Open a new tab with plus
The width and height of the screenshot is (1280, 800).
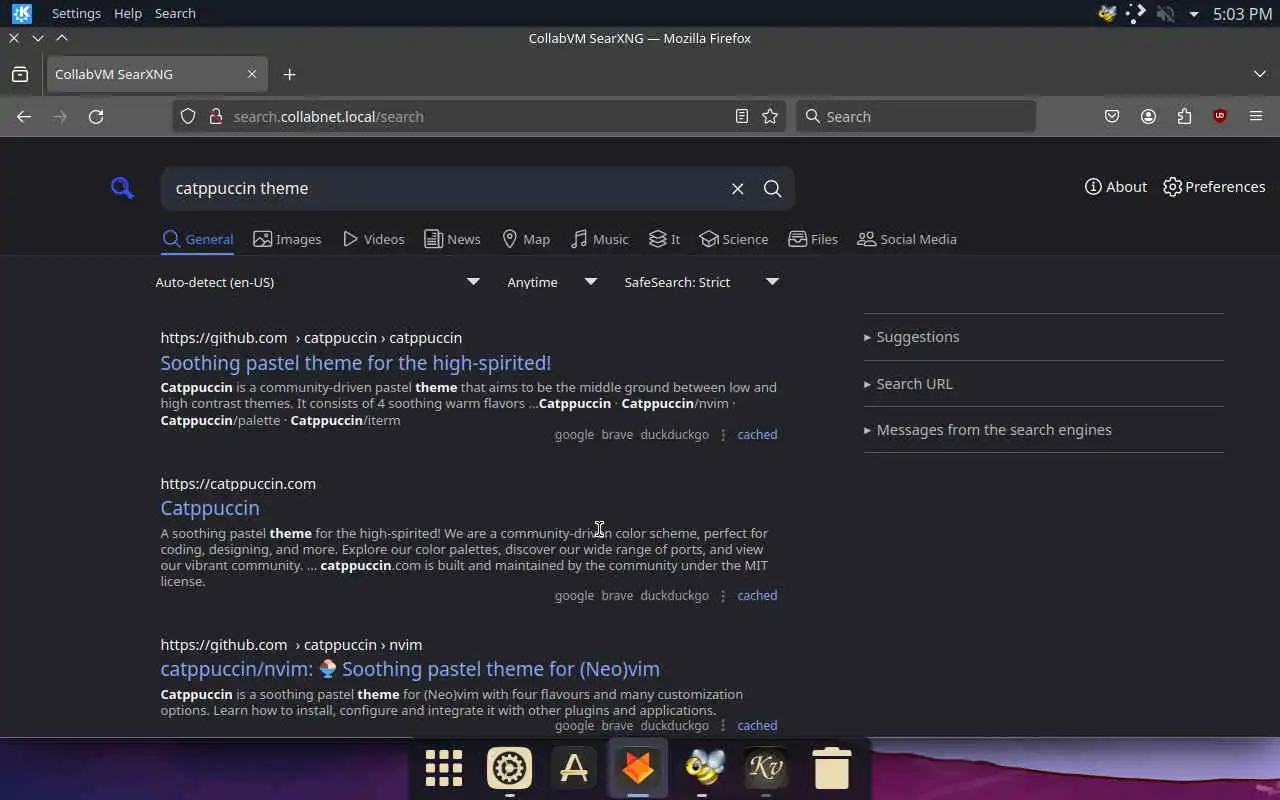pyautogui.click(x=289, y=74)
